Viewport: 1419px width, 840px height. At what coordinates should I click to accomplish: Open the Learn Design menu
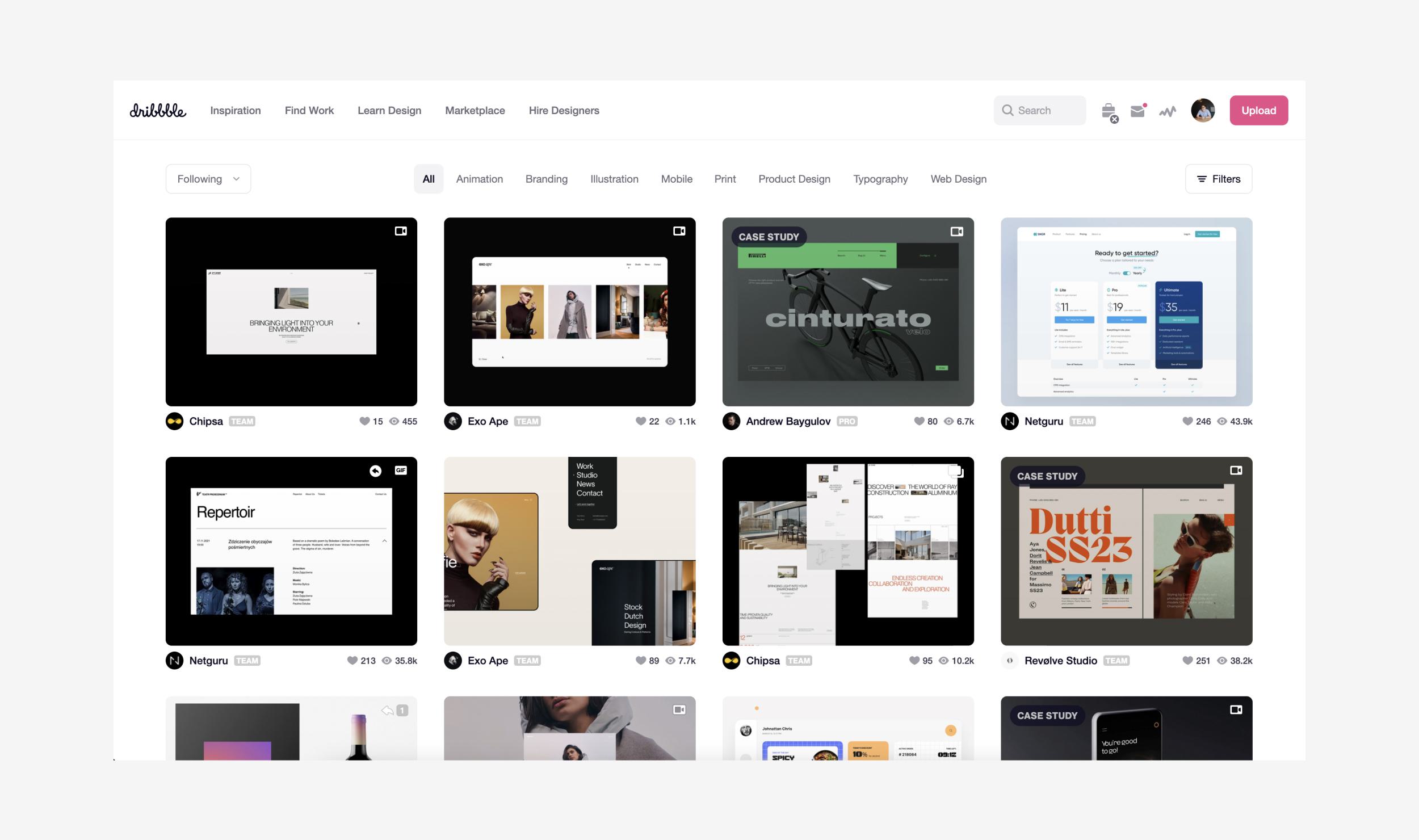click(389, 111)
